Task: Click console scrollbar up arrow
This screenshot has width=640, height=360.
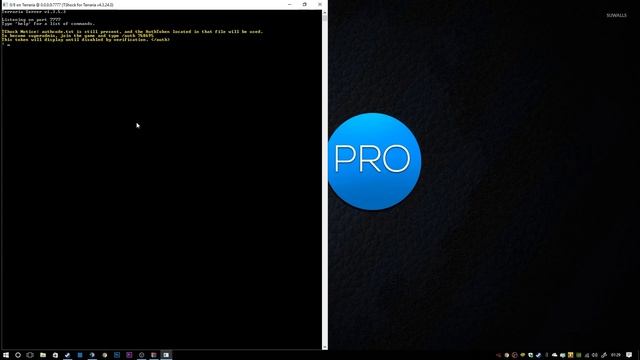Action: tap(325, 13)
